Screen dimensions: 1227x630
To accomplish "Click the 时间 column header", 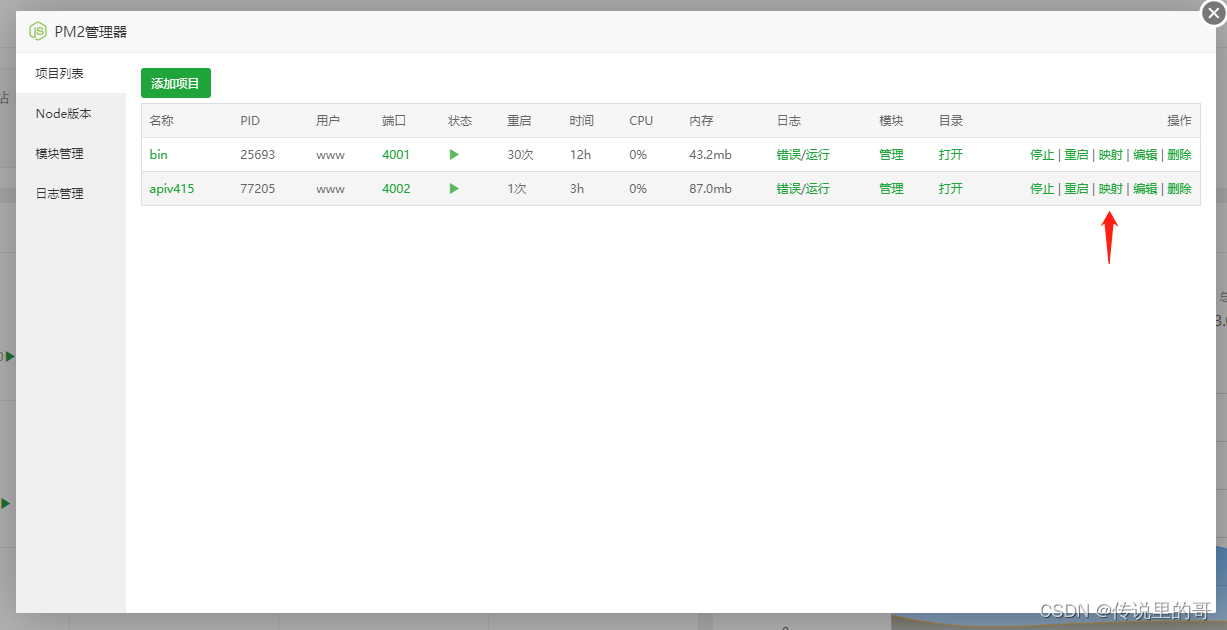I will click(x=582, y=121).
